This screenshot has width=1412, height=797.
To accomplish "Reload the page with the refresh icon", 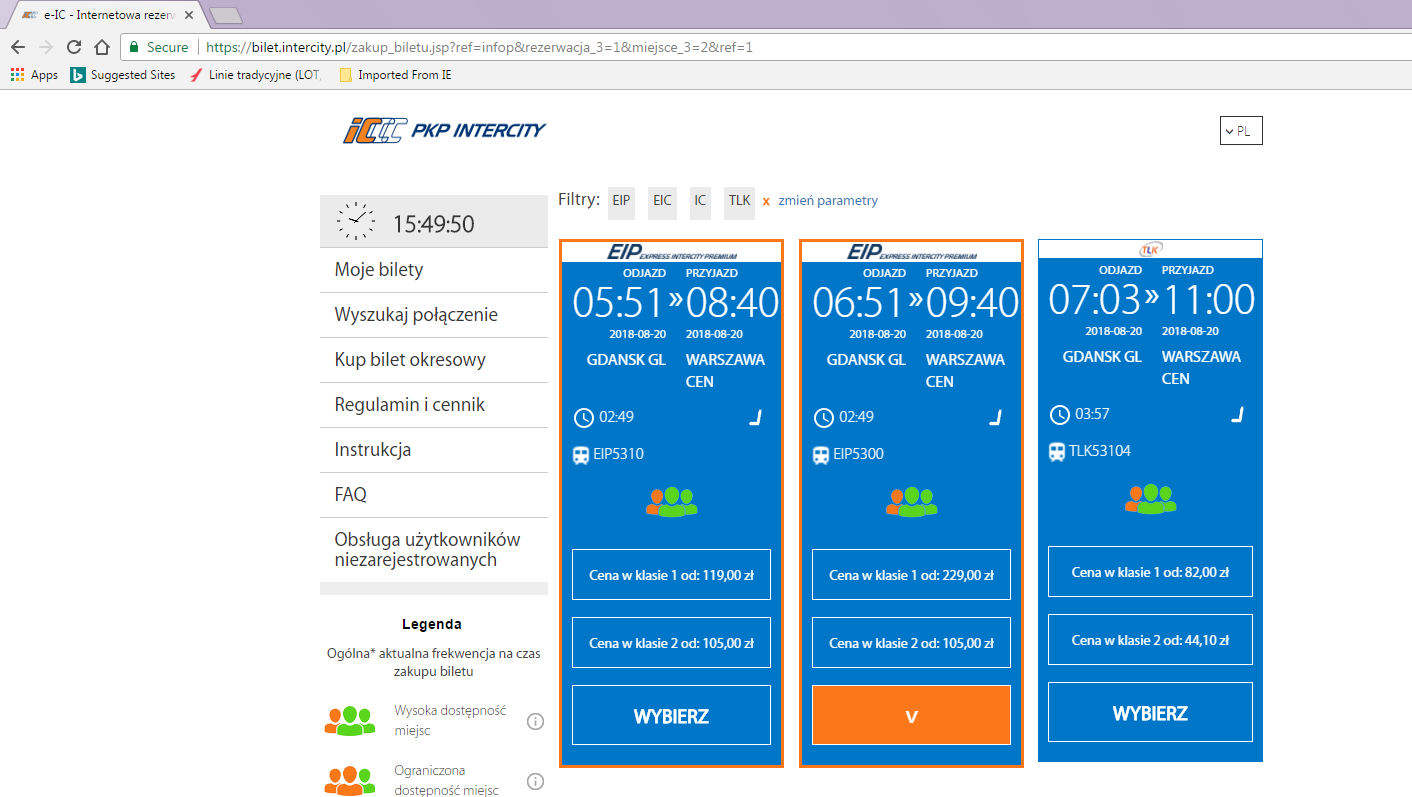I will pyautogui.click(x=74, y=47).
